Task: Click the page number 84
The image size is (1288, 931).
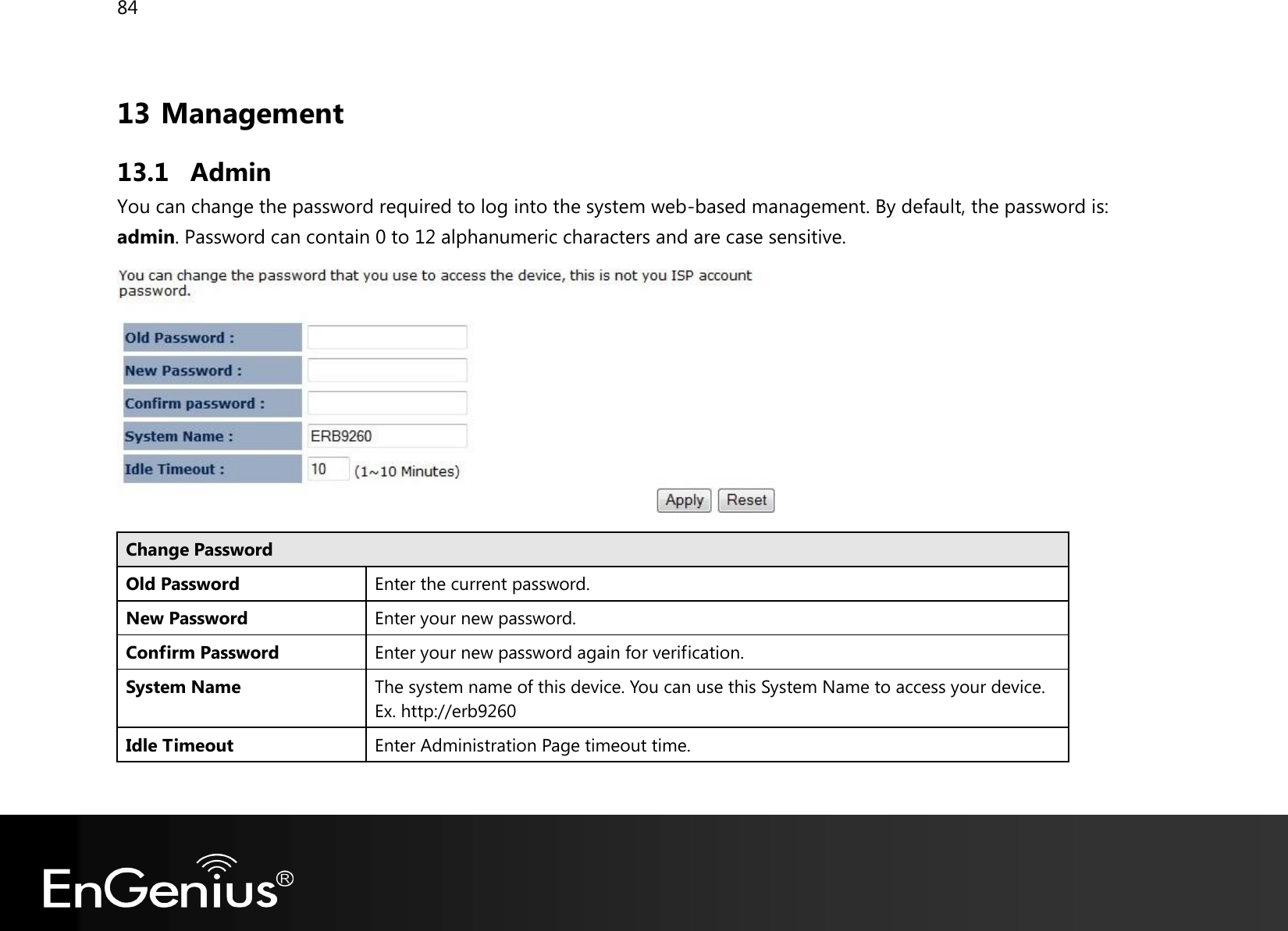Action: pos(127,9)
